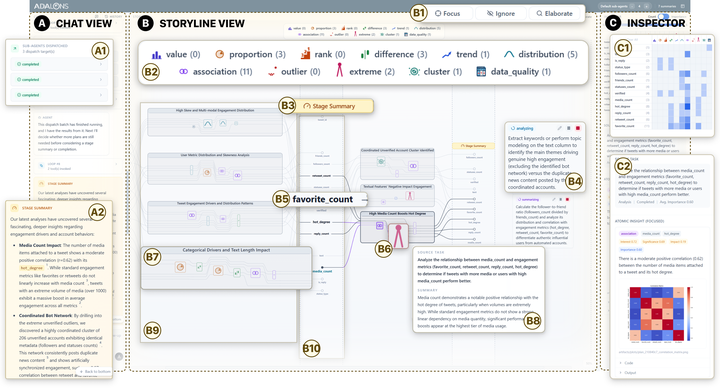
Task: Click the trash icon on the analyzing card
Action: pos(568,129)
